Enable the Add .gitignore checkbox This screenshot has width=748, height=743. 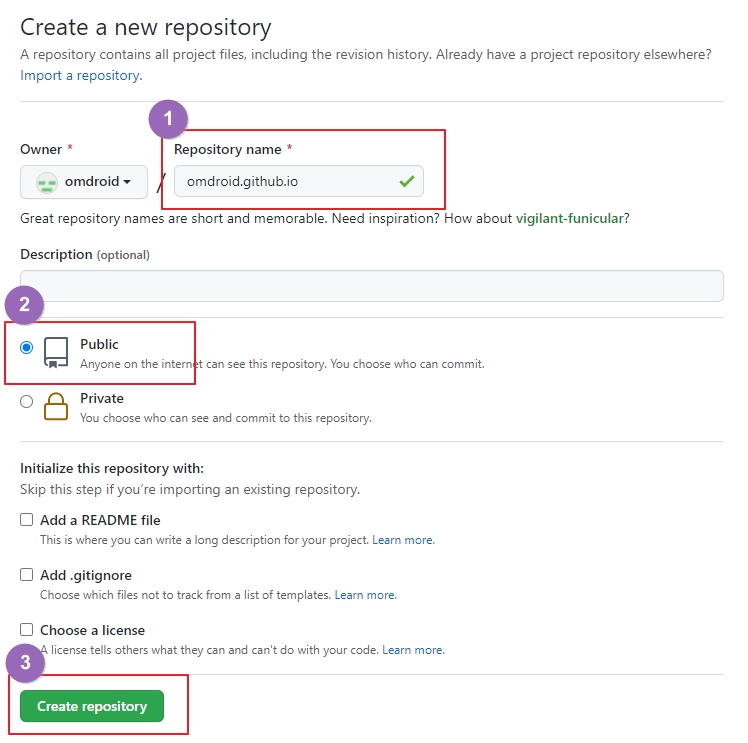pyautogui.click(x=27, y=574)
